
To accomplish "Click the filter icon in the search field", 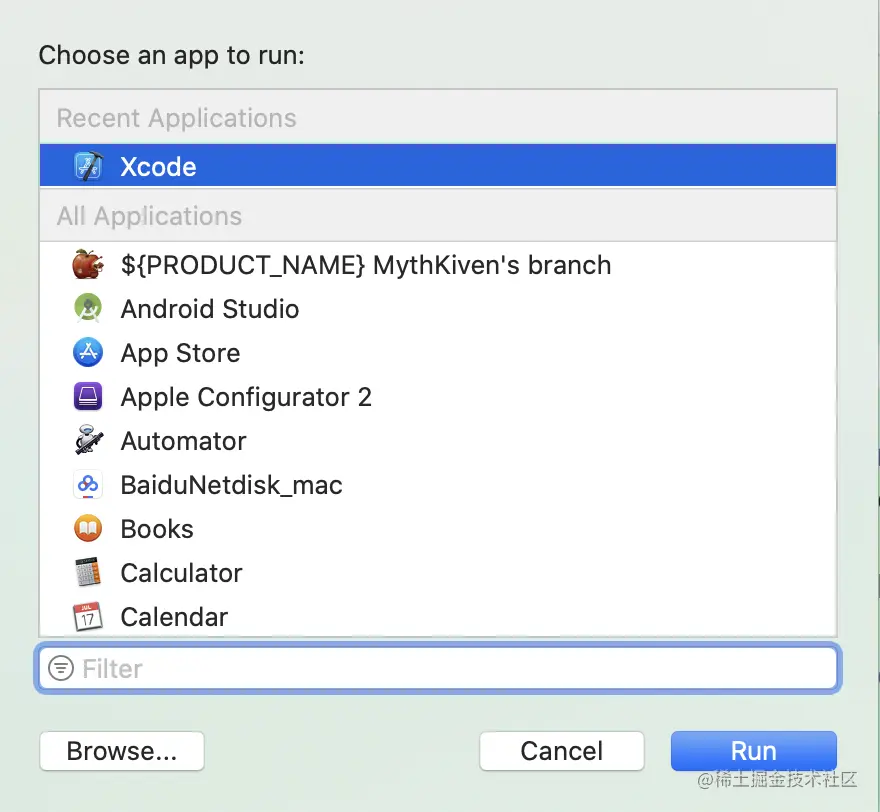I will (61, 668).
